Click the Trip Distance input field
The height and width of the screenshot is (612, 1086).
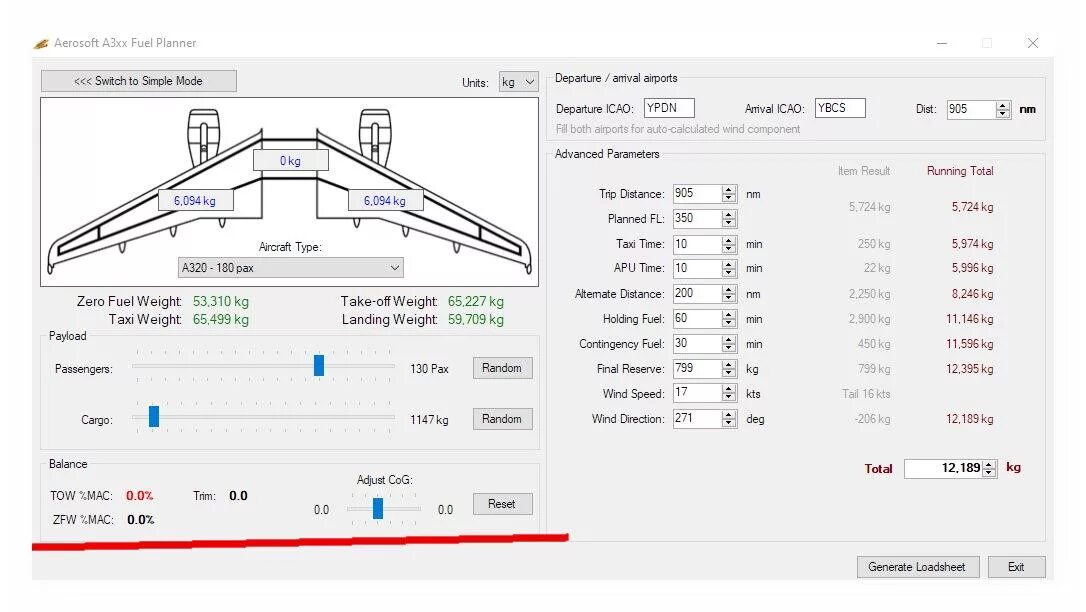pyautogui.click(x=697, y=194)
